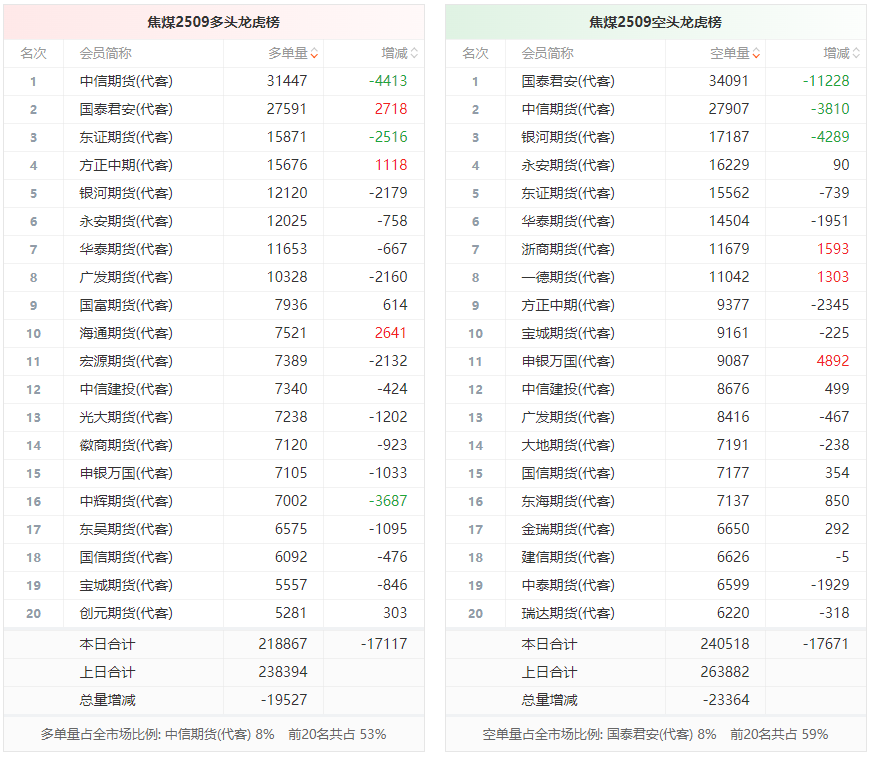Select 中泰期货(代客) row name

568,585
